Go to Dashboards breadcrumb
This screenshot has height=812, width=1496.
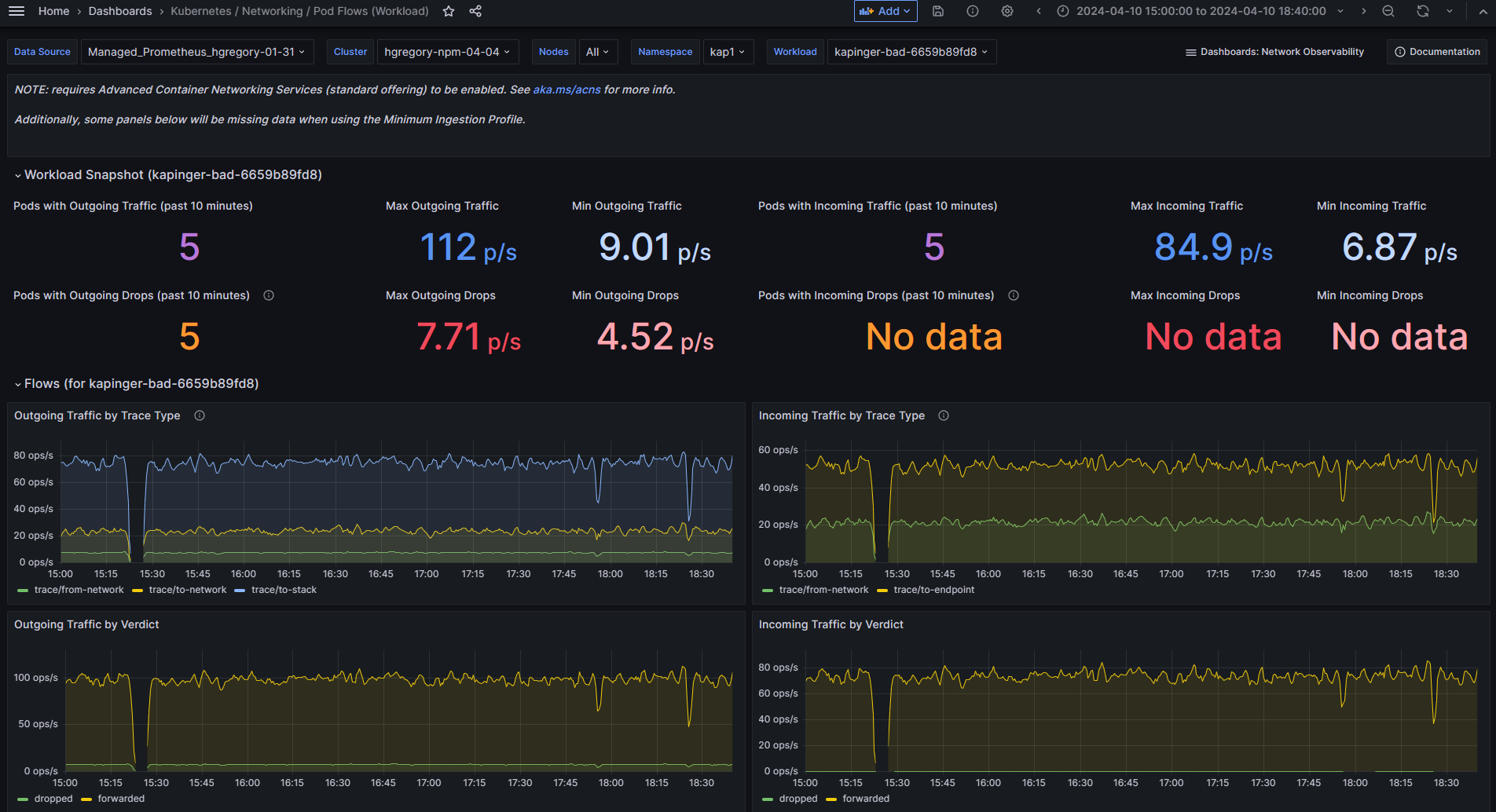(x=120, y=11)
